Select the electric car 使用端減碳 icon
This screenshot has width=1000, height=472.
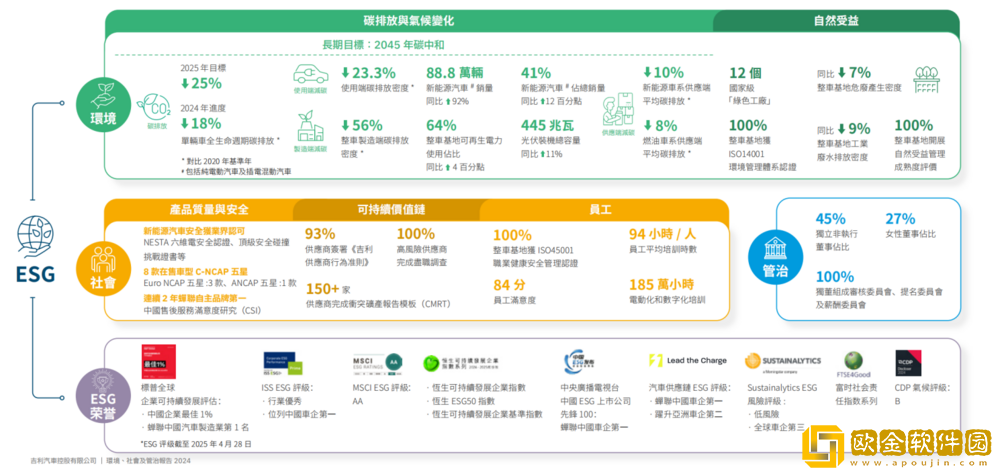point(311,75)
